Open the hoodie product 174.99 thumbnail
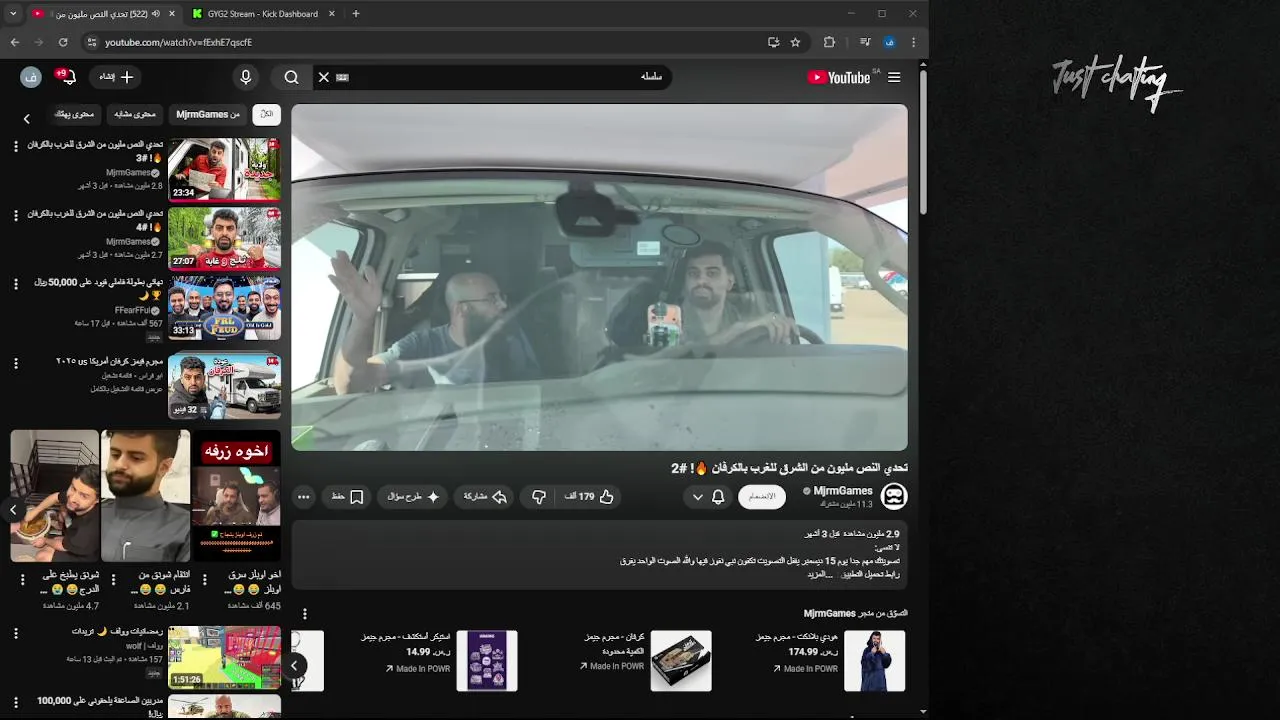The width and height of the screenshot is (1280, 720). (875, 660)
